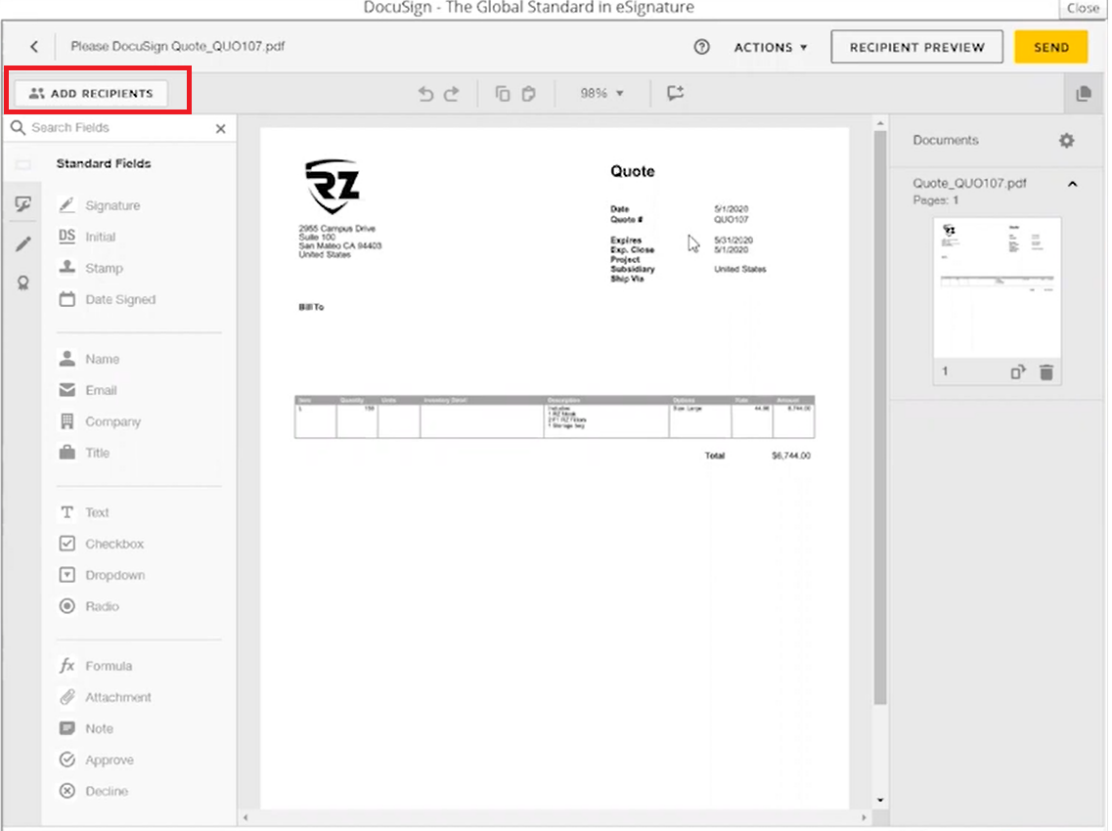Open the help question mark icon

702,47
